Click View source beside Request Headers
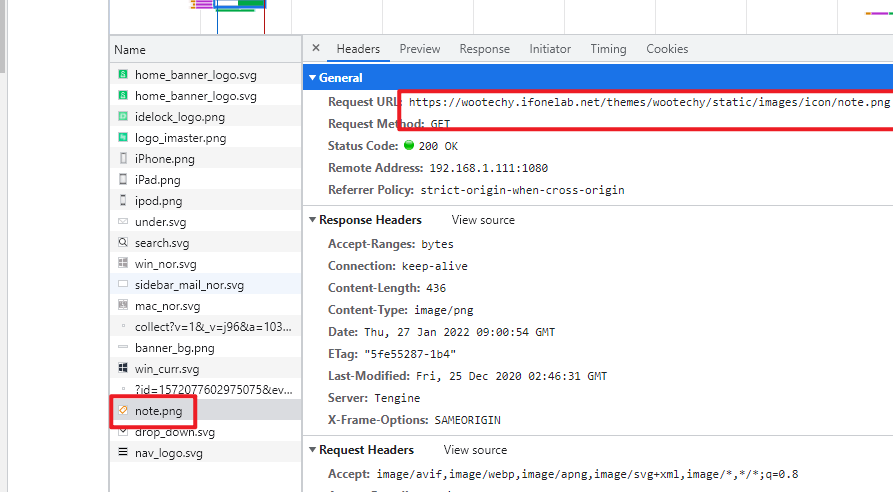Image resolution: width=893 pixels, height=492 pixels. [x=475, y=450]
